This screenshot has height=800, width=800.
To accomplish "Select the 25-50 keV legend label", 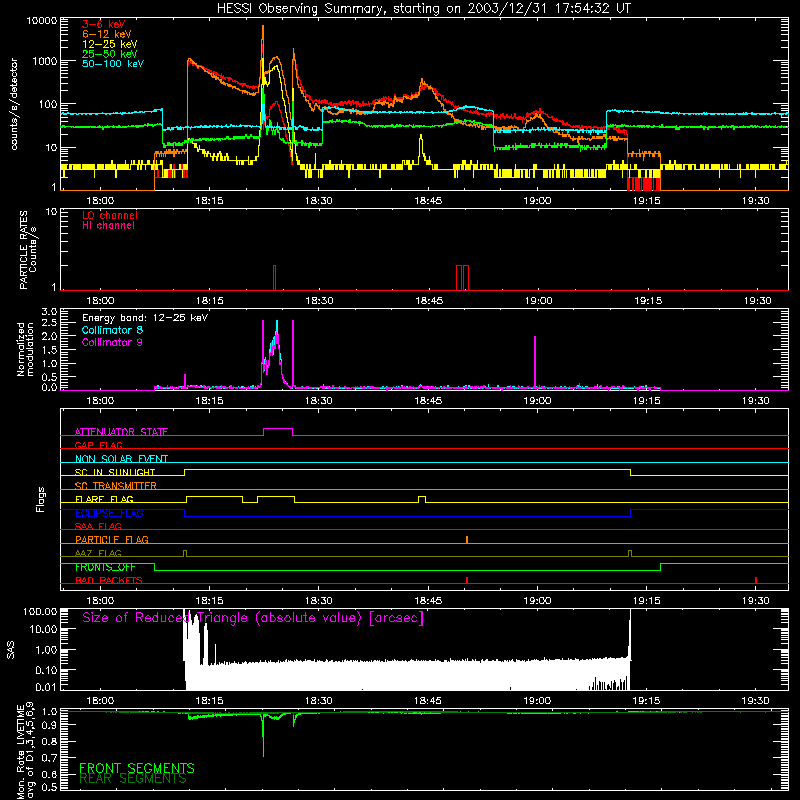I will [x=110, y=54].
